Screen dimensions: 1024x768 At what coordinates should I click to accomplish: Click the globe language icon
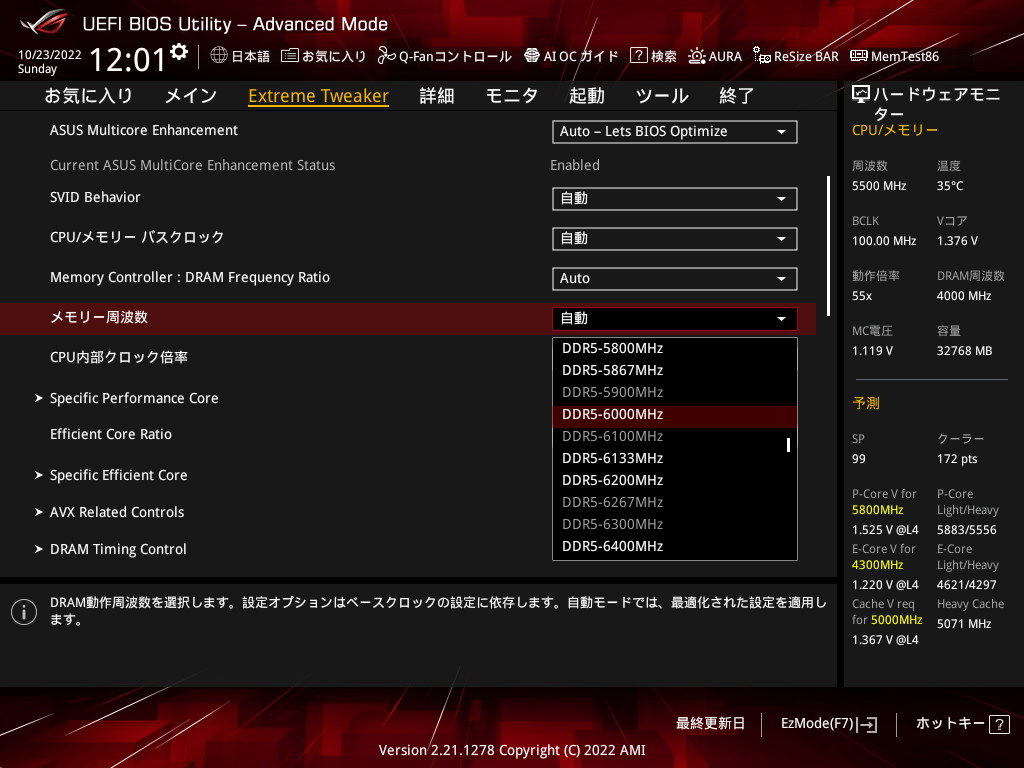[x=219, y=56]
